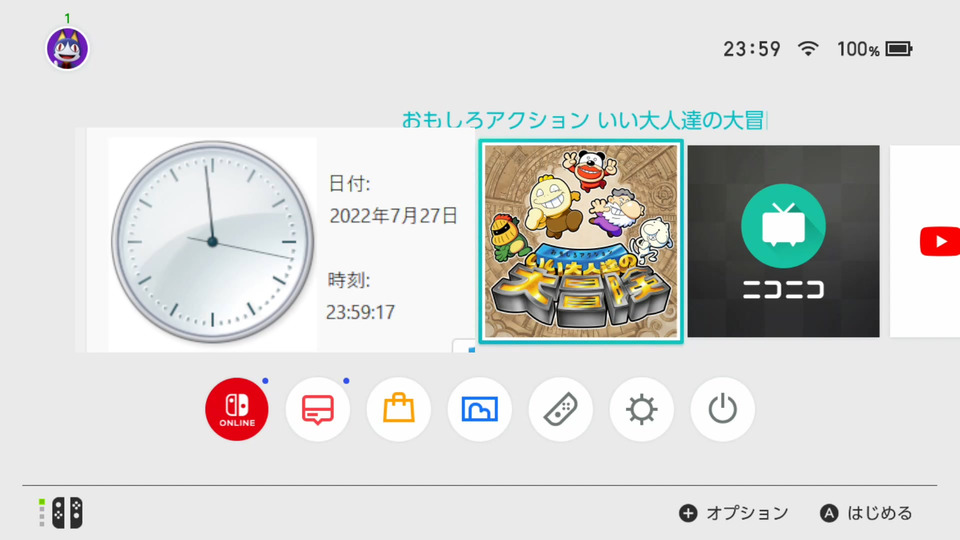Click the scrolling game title text
The height and width of the screenshot is (540, 960).
point(583,120)
